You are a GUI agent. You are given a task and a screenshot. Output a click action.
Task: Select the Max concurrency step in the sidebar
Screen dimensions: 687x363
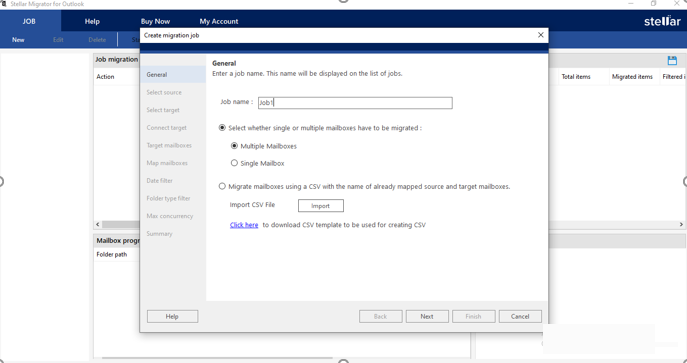coord(170,216)
